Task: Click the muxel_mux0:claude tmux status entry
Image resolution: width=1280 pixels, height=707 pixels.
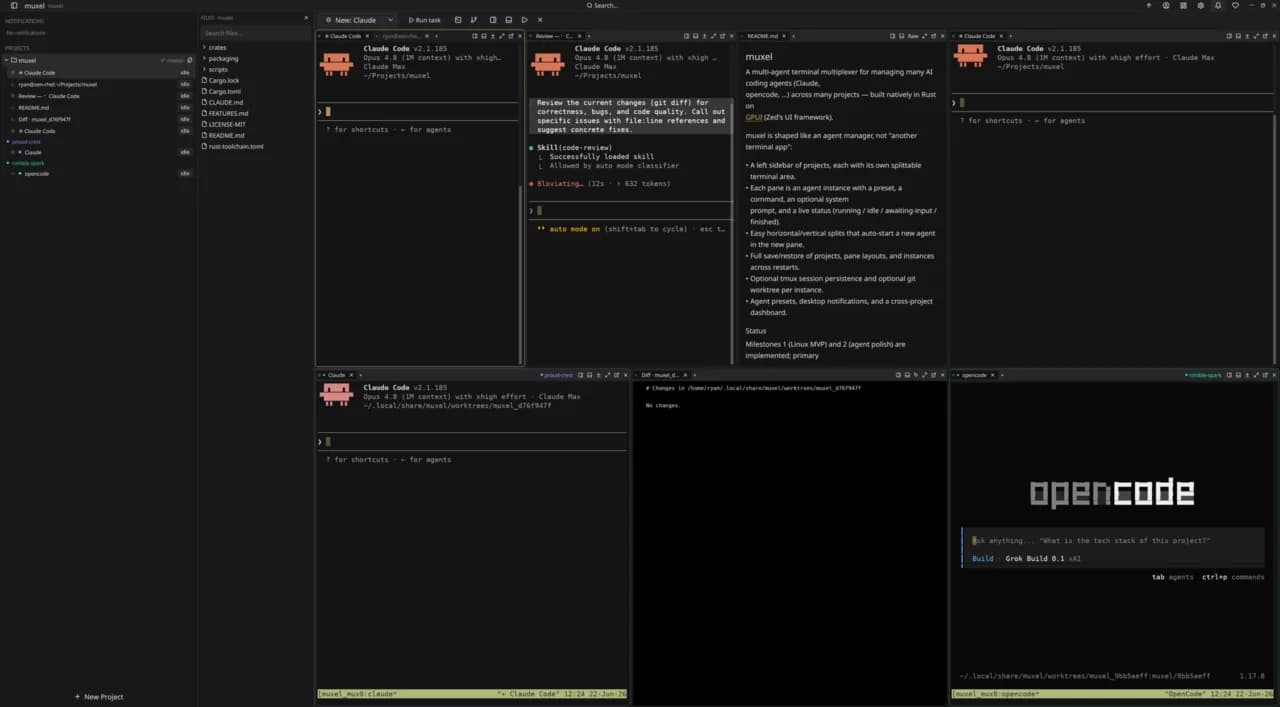Action: pos(358,694)
